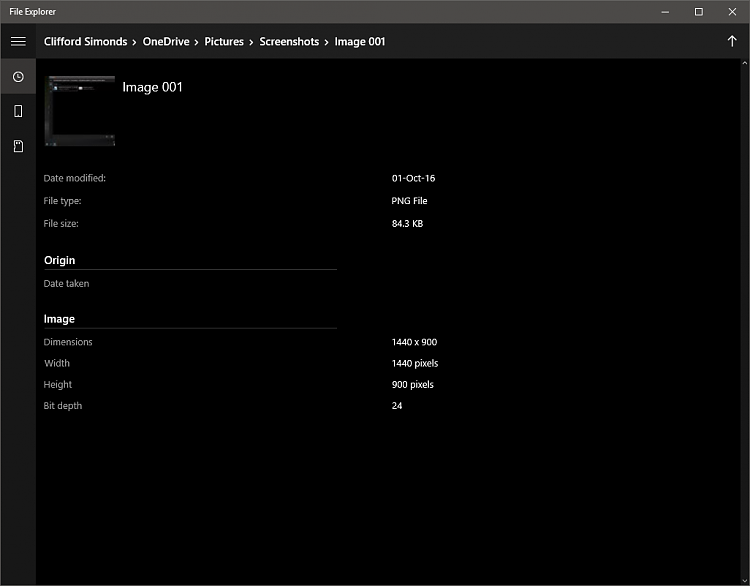Viewport: 750px width, 586px height.
Task: Close the File Explorer window
Action: tap(732, 11)
